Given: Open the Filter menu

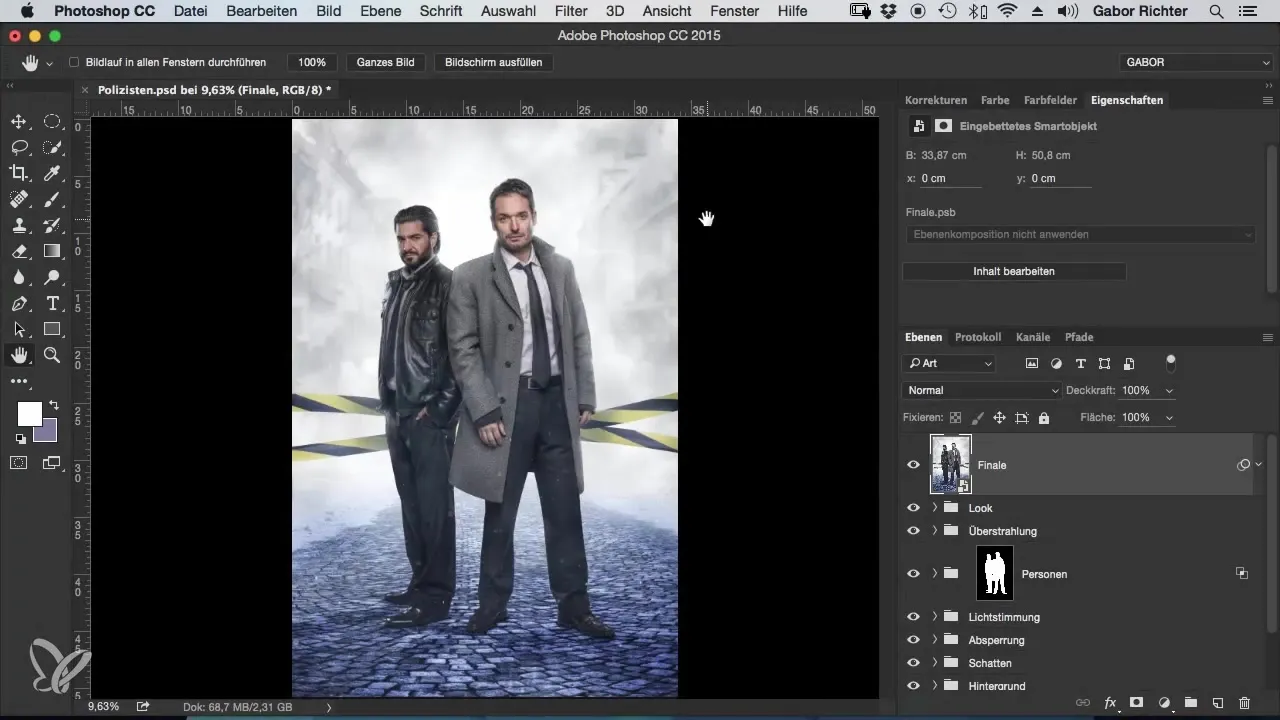Looking at the screenshot, I should (x=571, y=11).
